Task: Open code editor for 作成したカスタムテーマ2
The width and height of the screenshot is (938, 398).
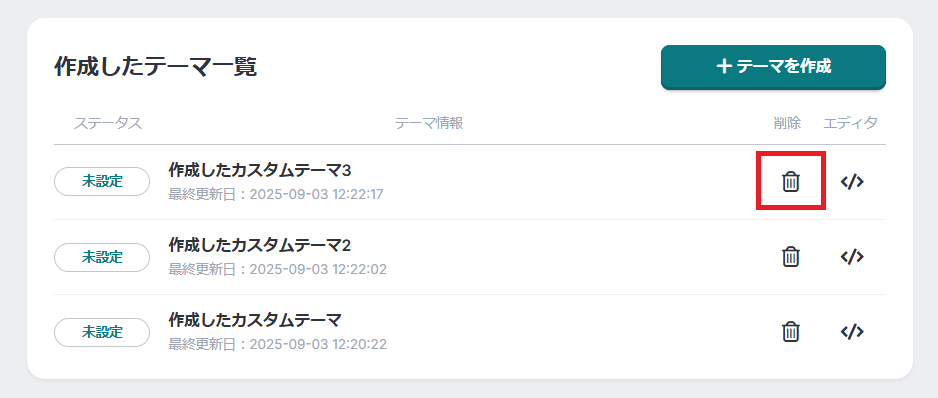Action: coord(852,256)
